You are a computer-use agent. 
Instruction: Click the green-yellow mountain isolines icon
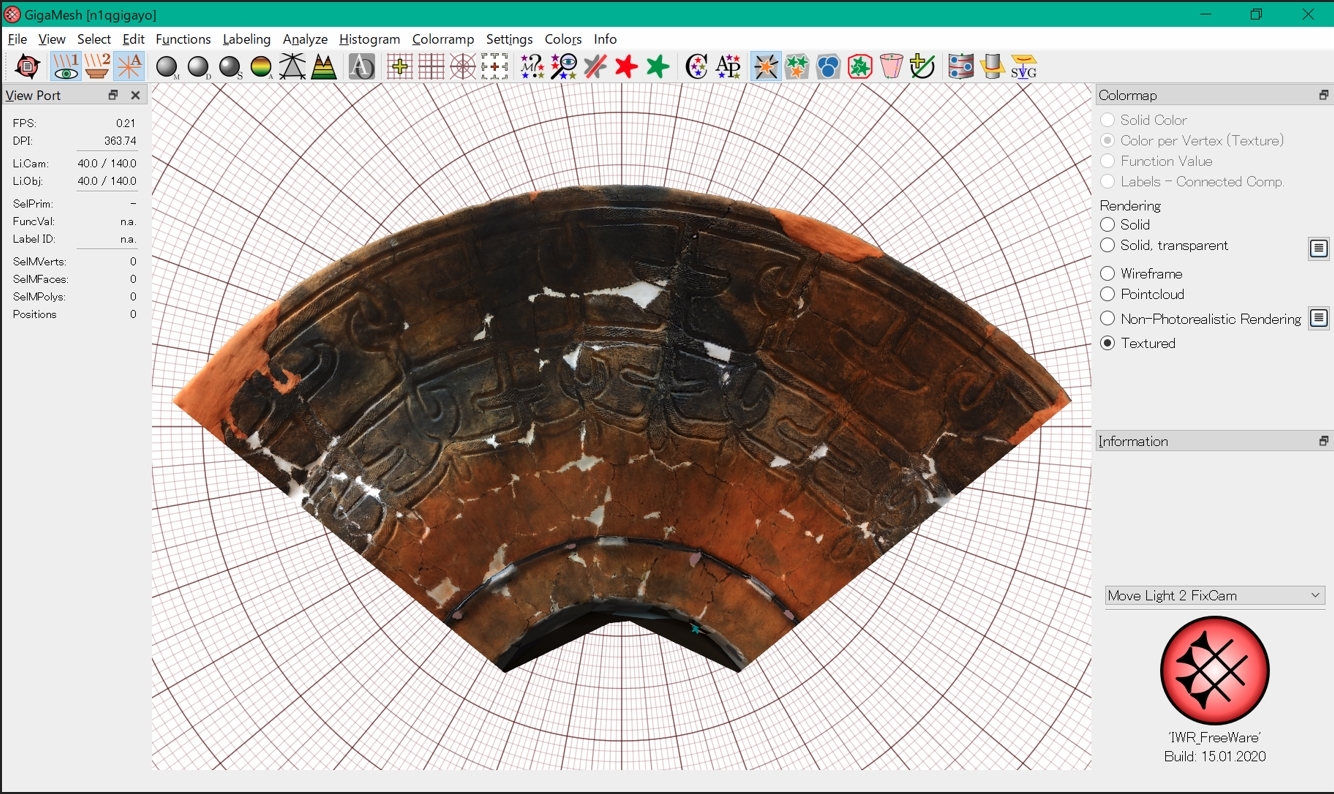pos(324,67)
